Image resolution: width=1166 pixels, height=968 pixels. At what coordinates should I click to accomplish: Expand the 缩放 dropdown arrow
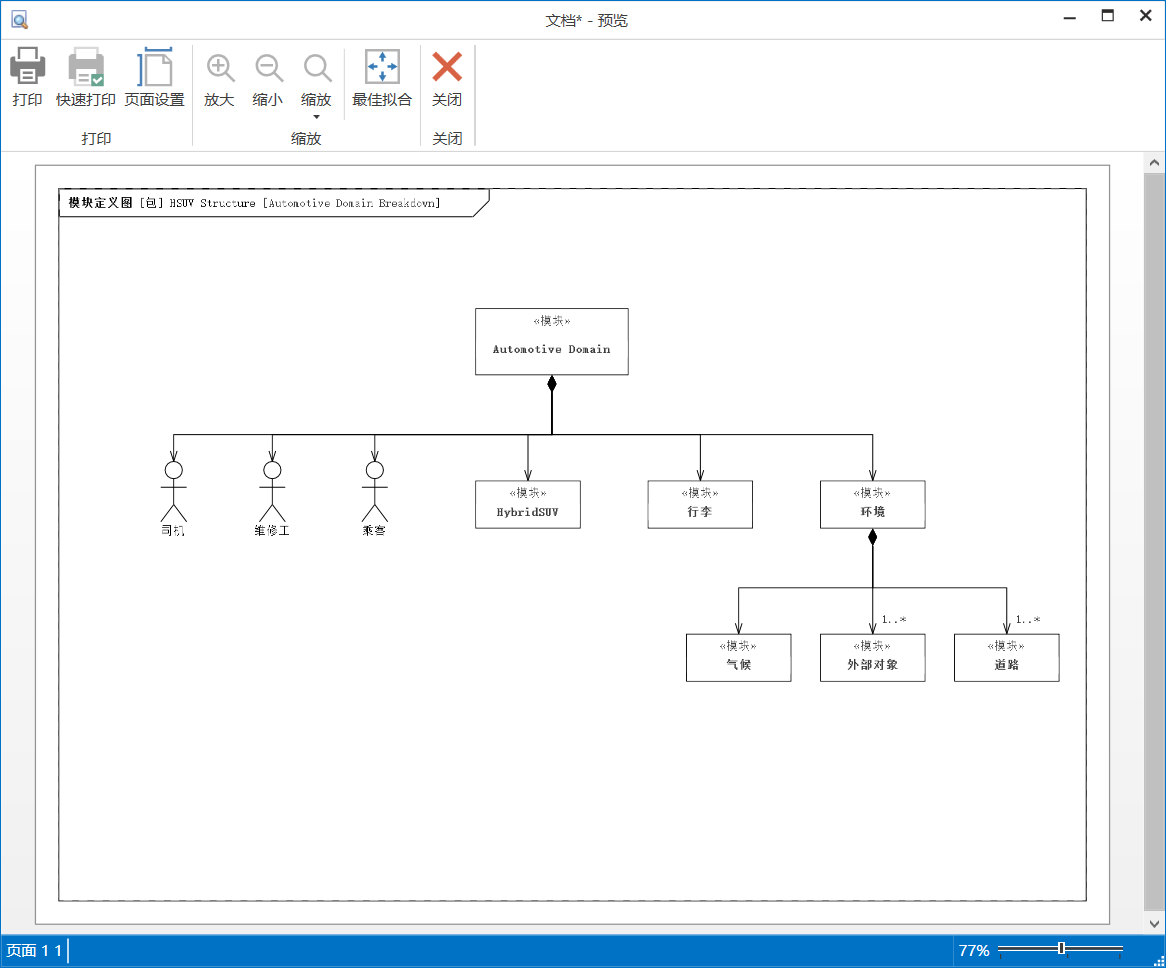pyautogui.click(x=316, y=117)
